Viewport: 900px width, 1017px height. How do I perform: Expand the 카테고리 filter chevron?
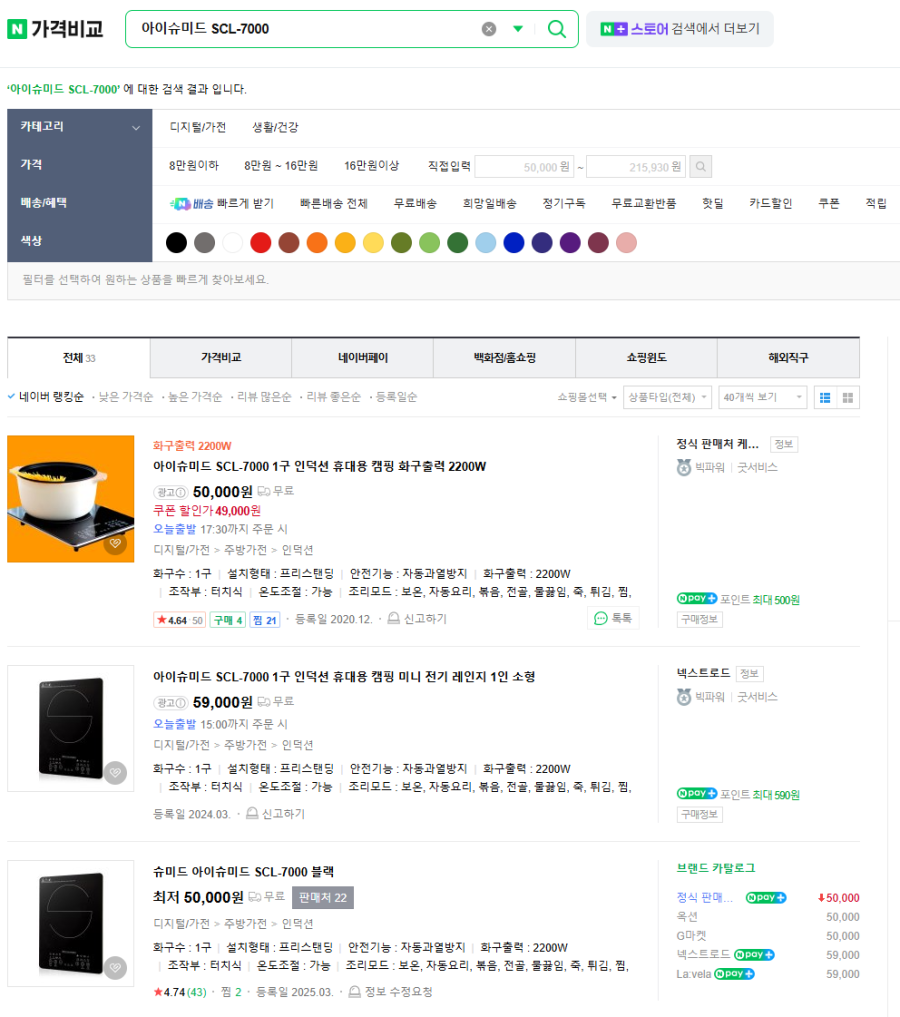pyautogui.click(x=136, y=128)
